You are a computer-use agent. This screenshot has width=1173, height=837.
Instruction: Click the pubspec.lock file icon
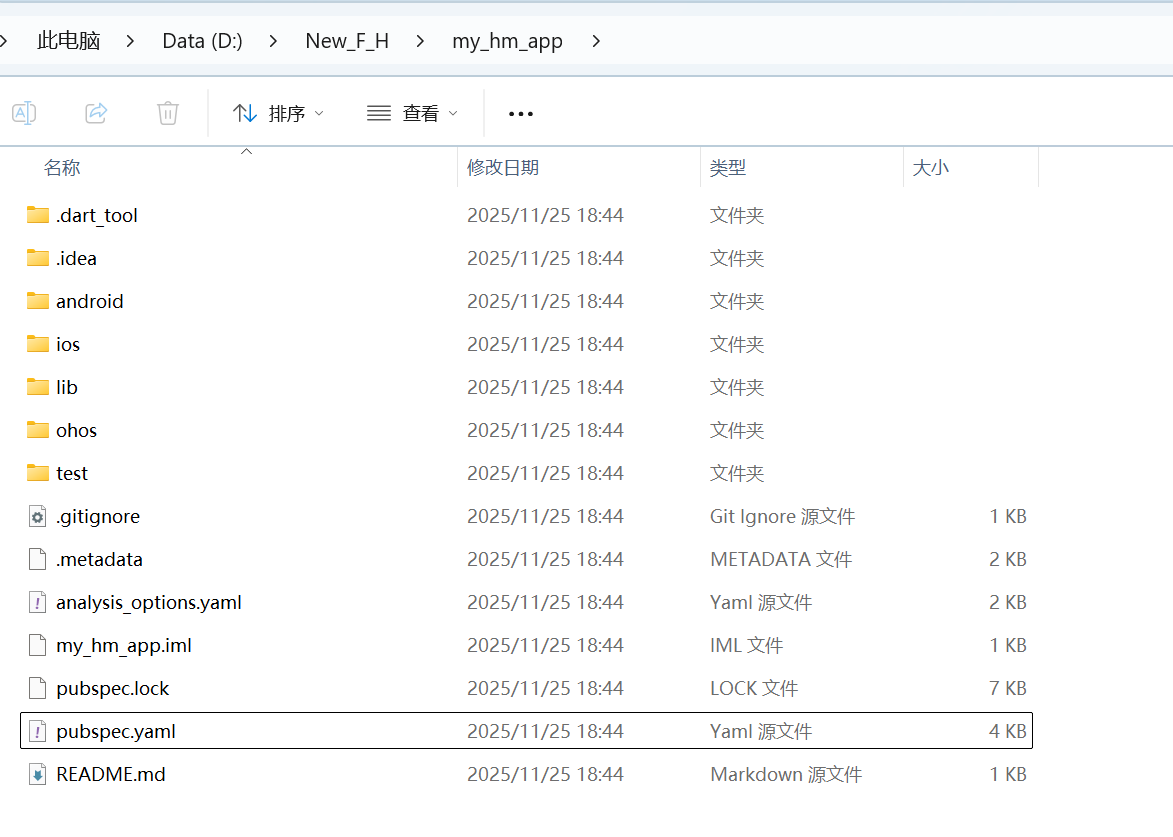coord(37,688)
